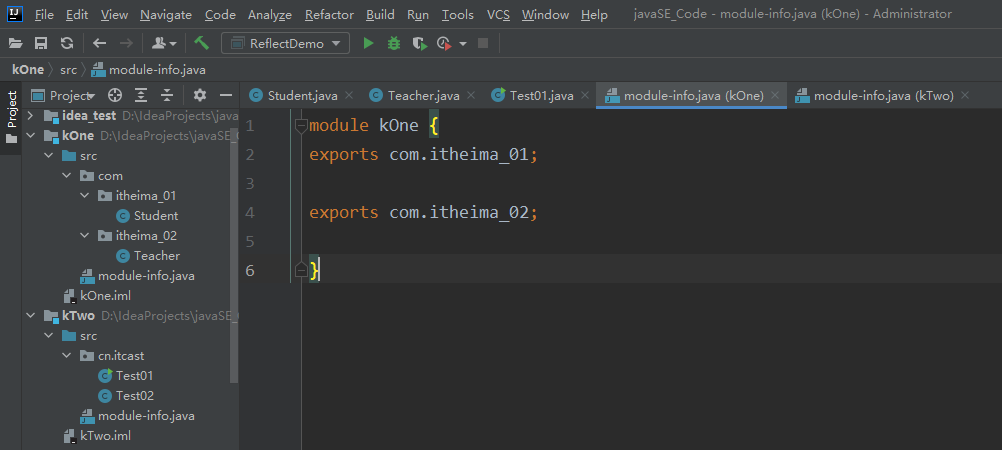The image size is (1002, 450).
Task: Click the Locate/select opened file crosshair icon
Action: 114,95
